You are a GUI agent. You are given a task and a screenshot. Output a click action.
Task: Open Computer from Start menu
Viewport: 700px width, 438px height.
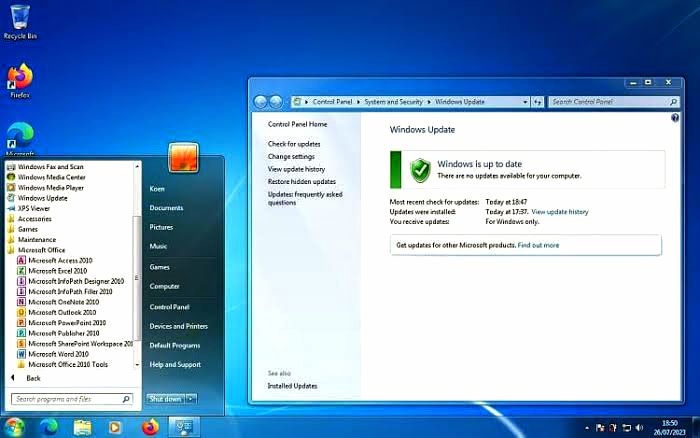click(164, 286)
